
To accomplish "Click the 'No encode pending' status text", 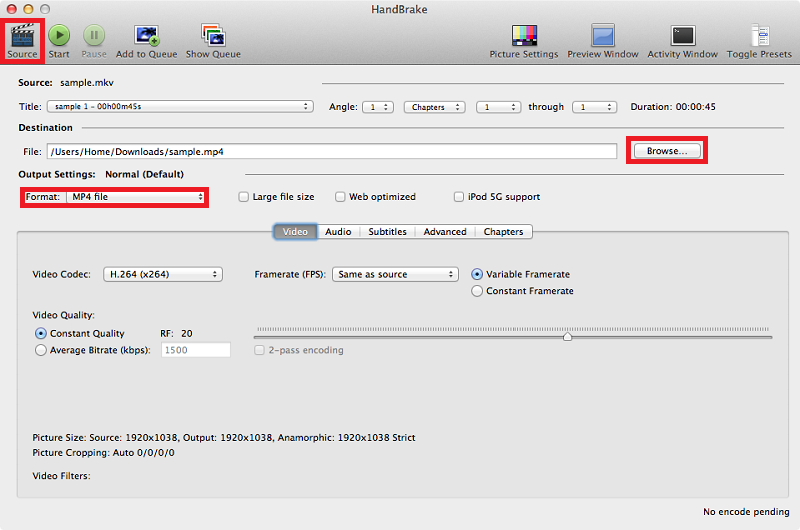I will click(746, 512).
